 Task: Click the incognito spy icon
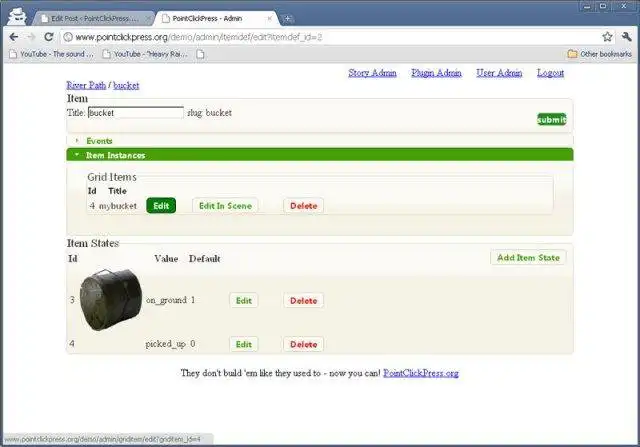tap(17, 16)
